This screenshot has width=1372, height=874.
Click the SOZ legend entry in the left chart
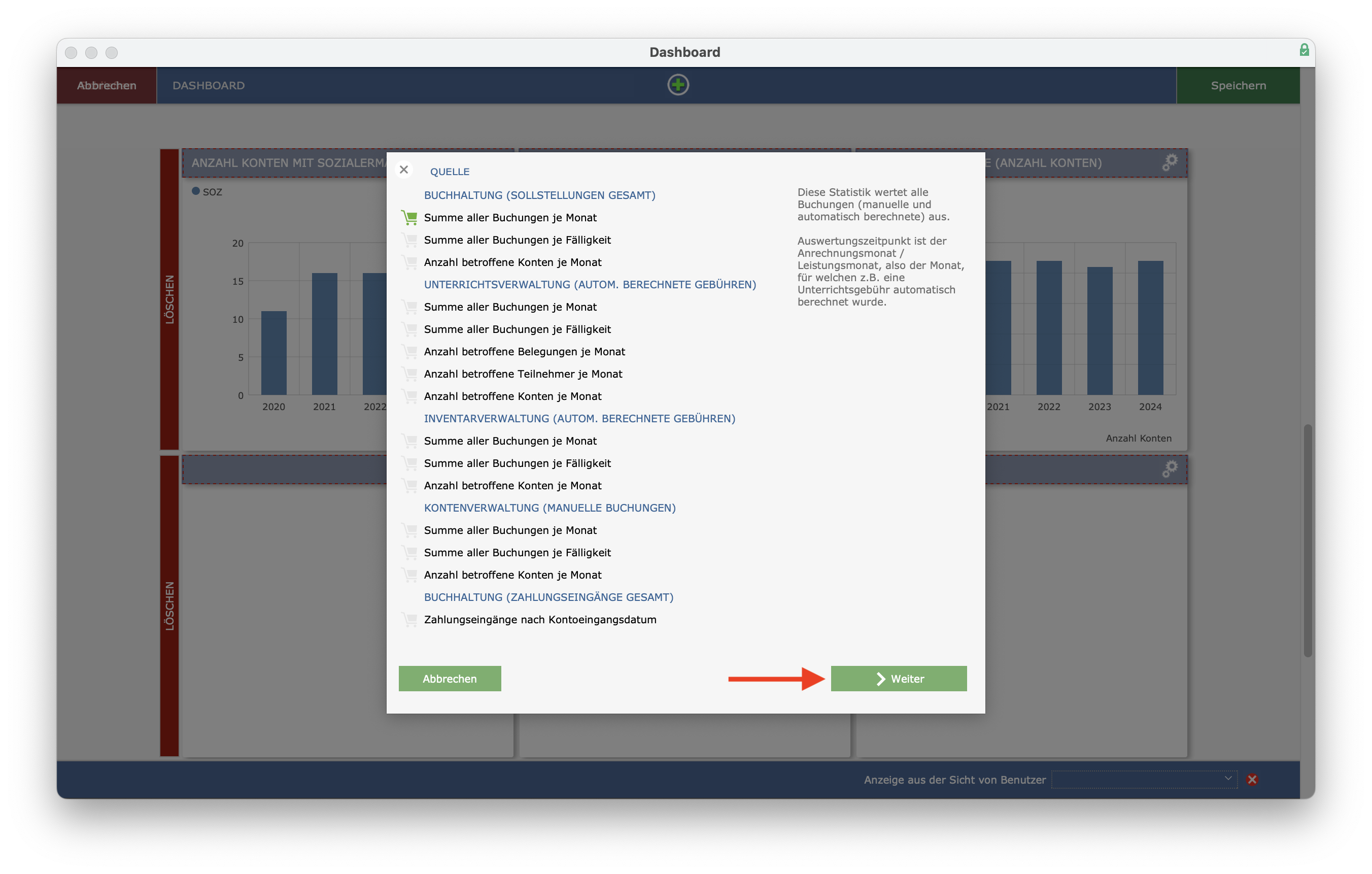(x=208, y=191)
